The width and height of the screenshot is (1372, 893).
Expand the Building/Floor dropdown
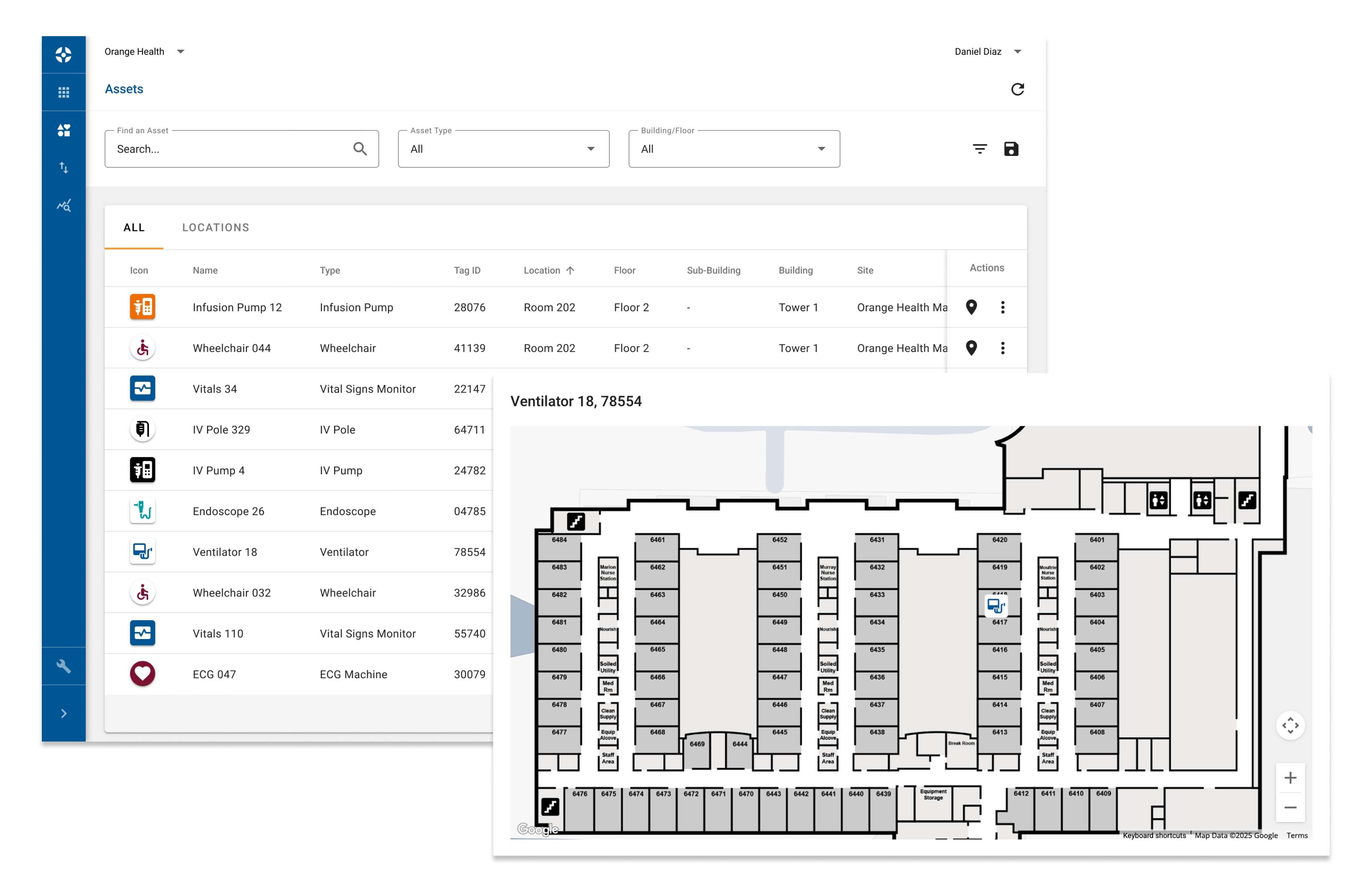(734, 149)
